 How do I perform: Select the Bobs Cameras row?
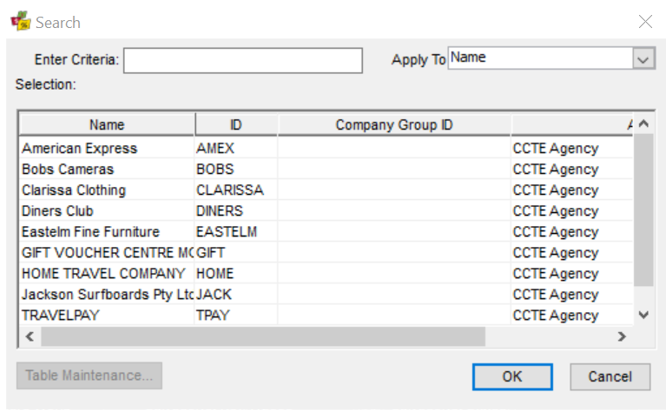coord(326,169)
